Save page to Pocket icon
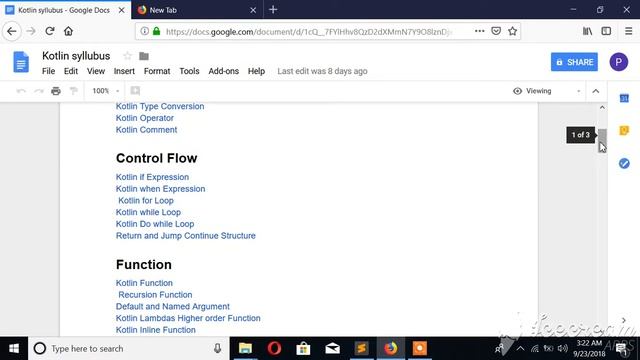 pos(496,31)
